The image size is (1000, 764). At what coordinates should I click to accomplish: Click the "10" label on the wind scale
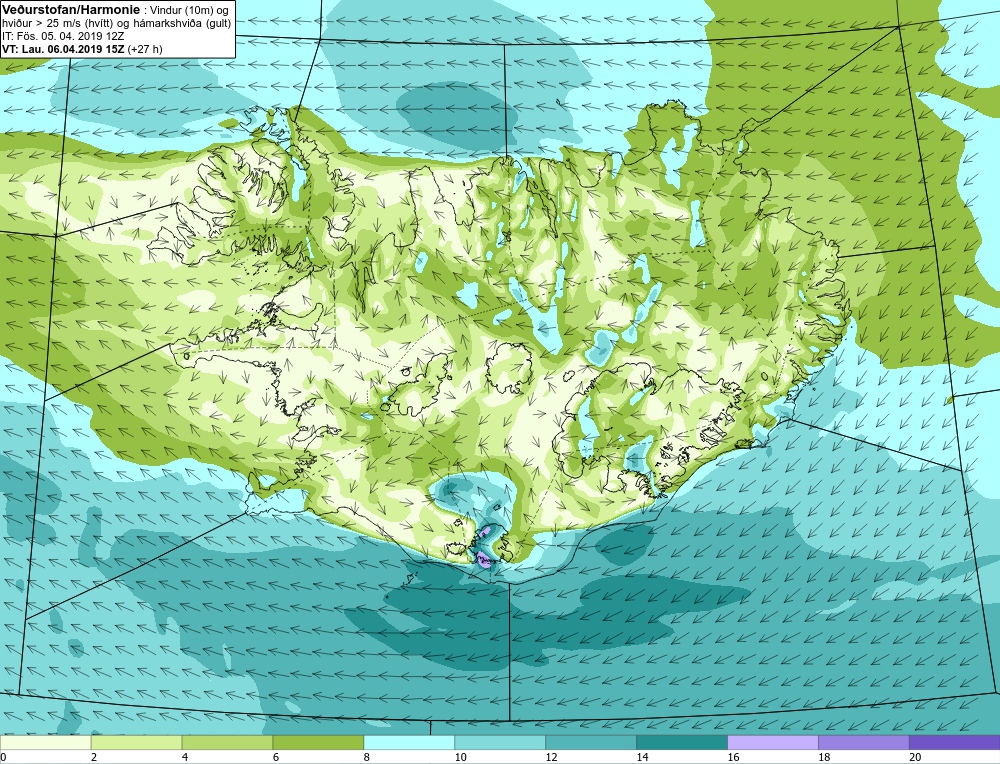click(460, 757)
